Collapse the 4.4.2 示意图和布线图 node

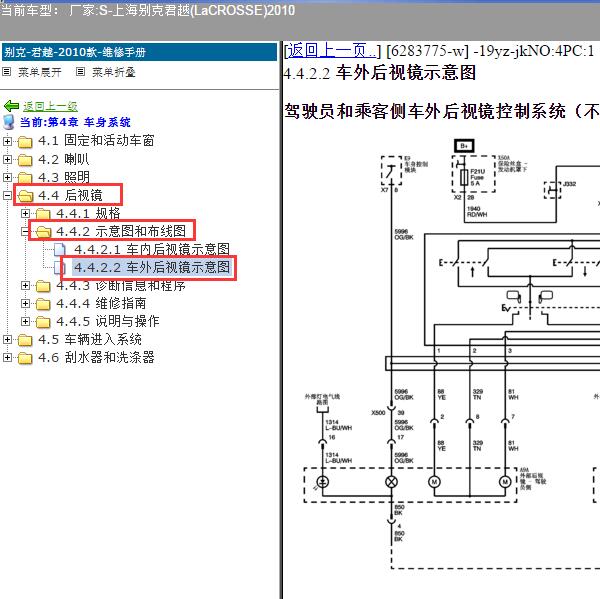25,232
